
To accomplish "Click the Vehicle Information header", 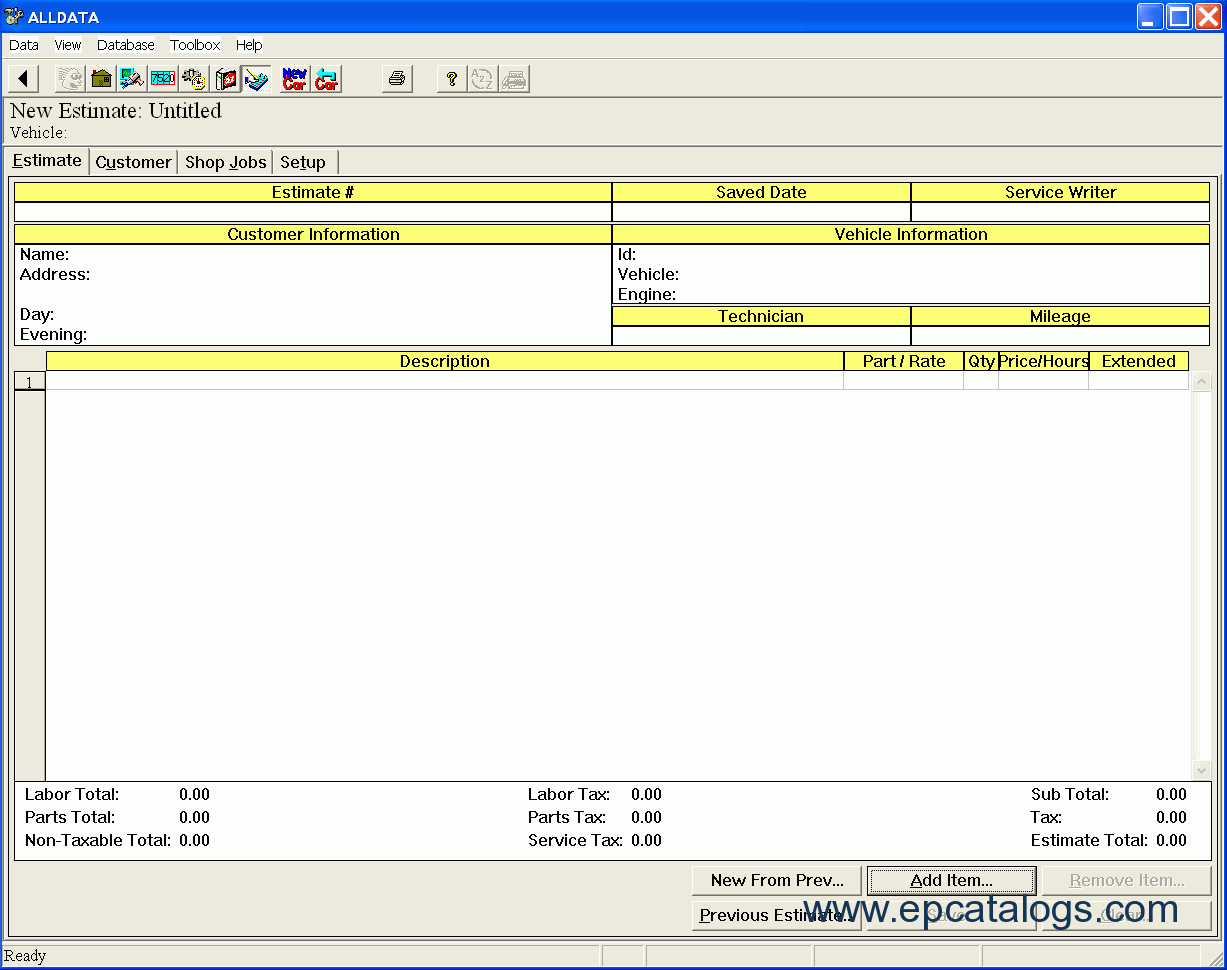I will [x=911, y=234].
